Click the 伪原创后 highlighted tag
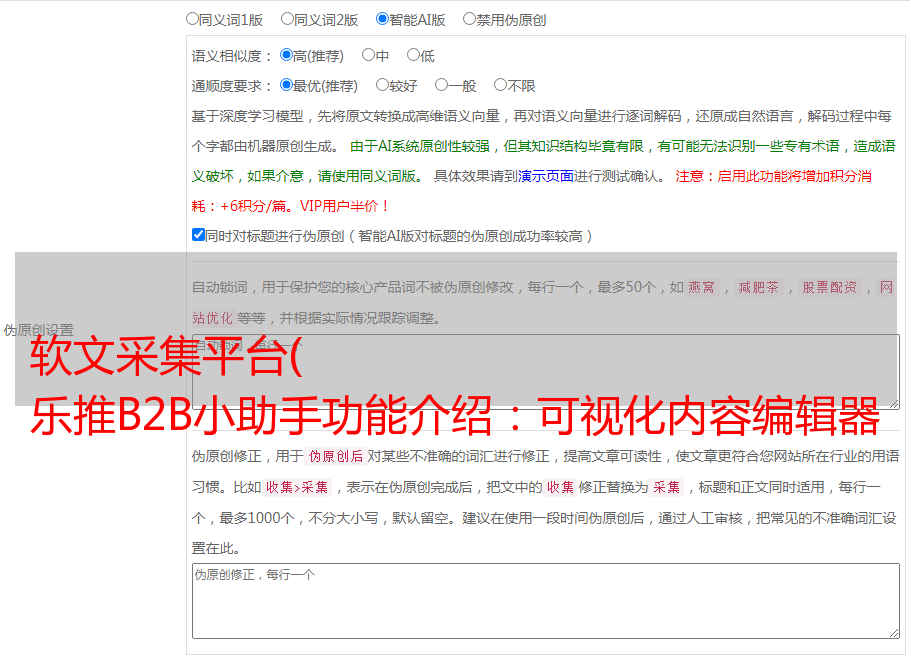 click(x=336, y=456)
